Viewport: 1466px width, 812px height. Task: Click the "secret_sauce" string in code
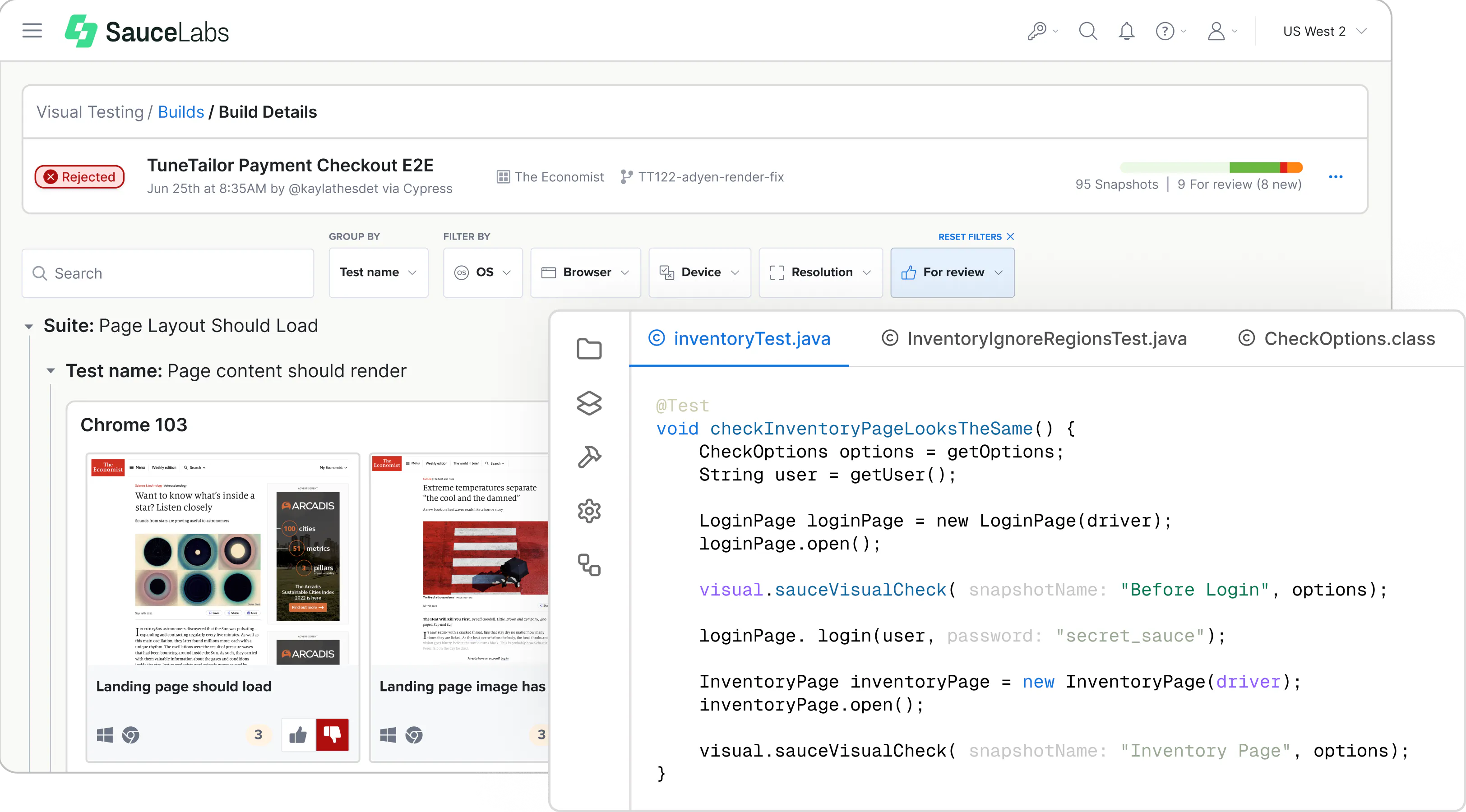(x=1131, y=636)
